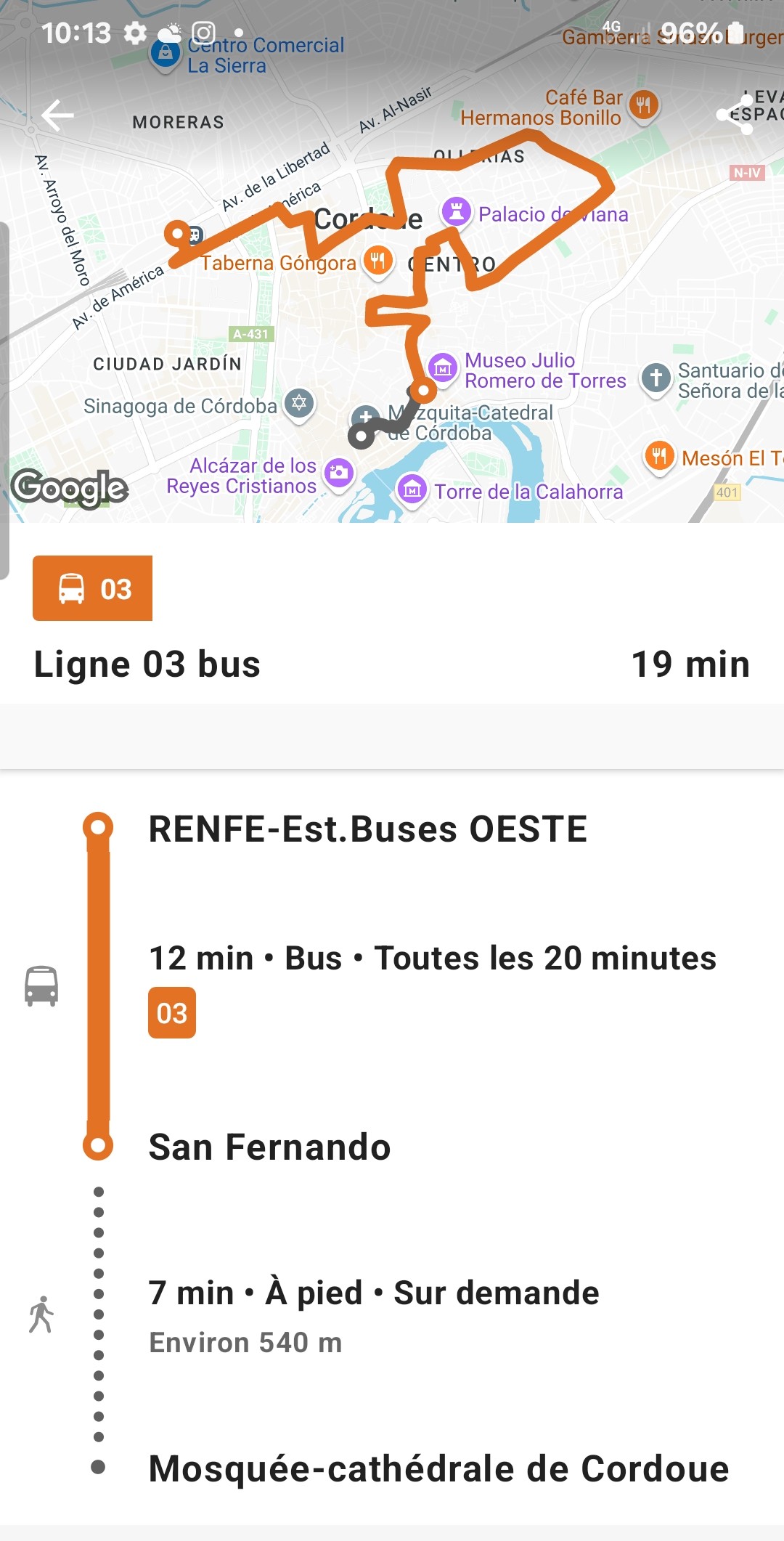Tap the Torre de la Calahorra museum pin
Image resolution: width=784 pixels, height=1541 pixels.
[412, 490]
